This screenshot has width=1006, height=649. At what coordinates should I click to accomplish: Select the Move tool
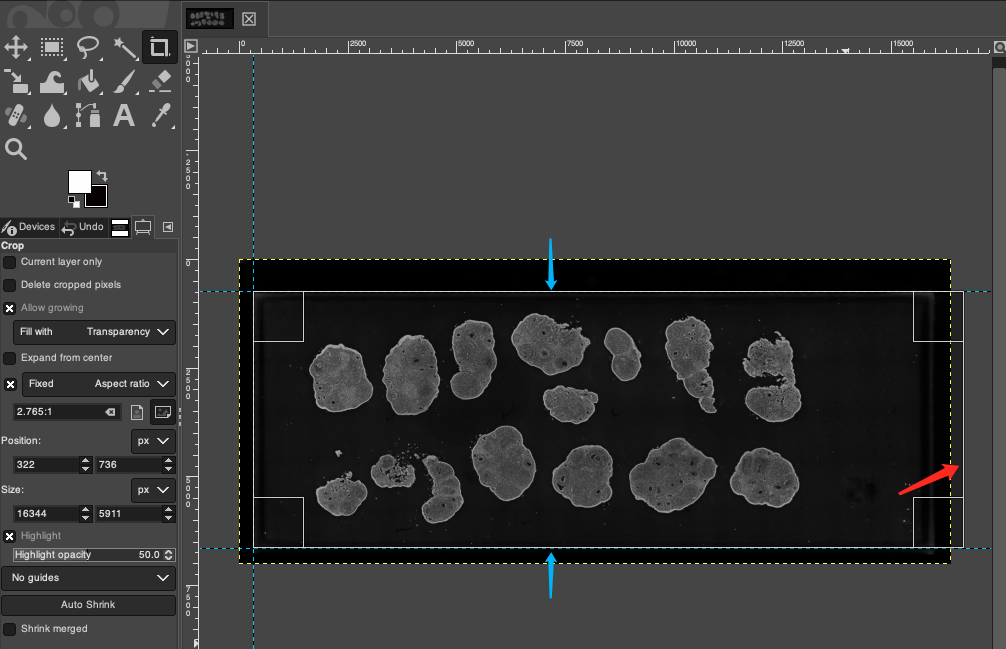click(x=17, y=47)
